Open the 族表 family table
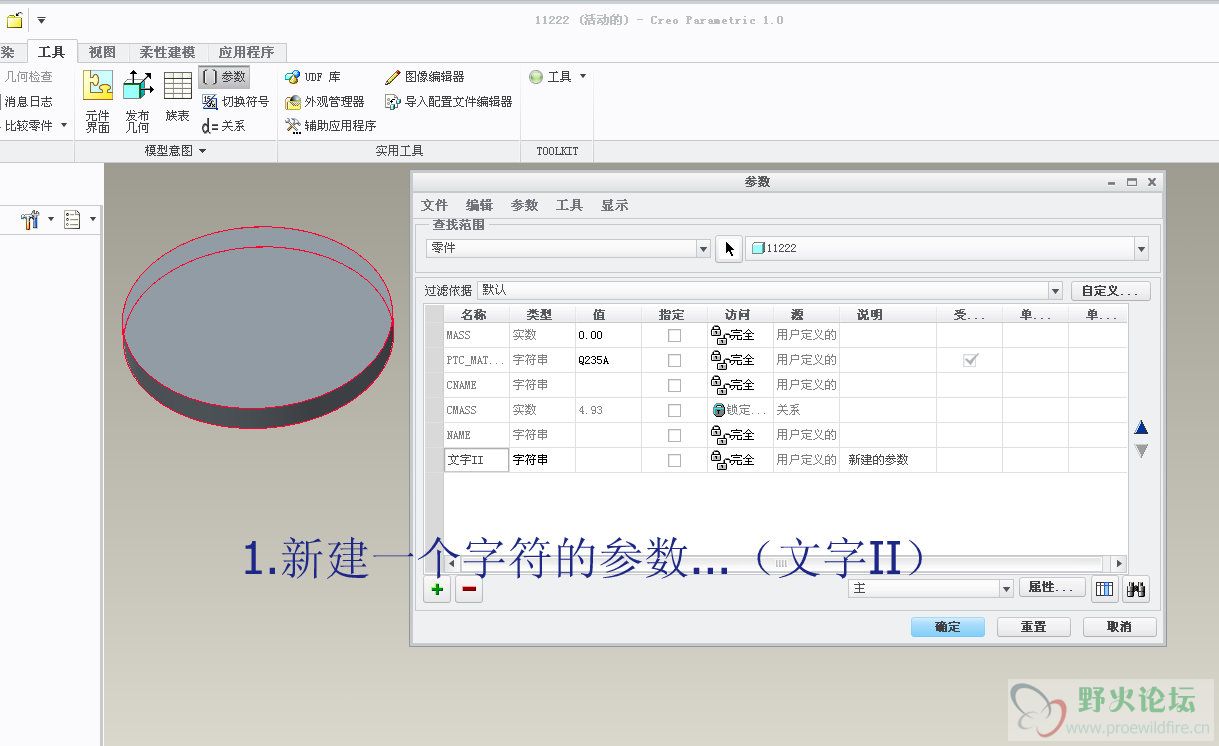1219x746 pixels. (x=177, y=96)
